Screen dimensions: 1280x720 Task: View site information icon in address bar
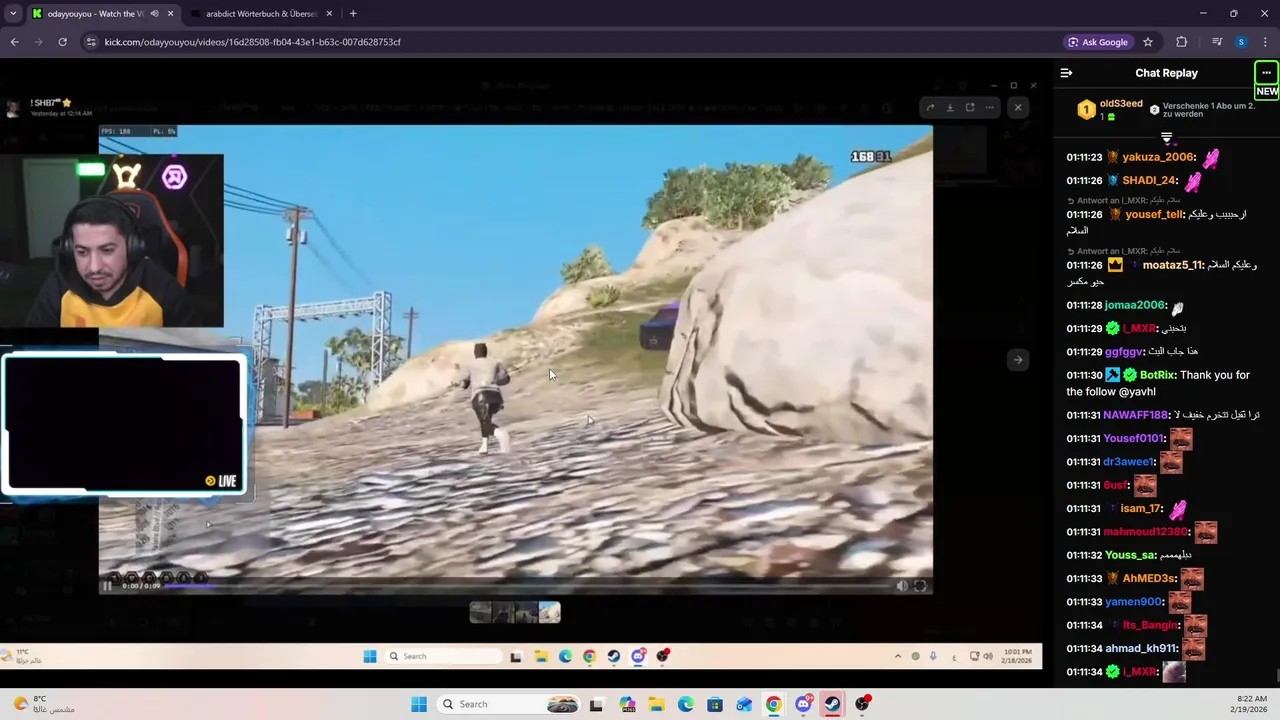click(x=91, y=42)
